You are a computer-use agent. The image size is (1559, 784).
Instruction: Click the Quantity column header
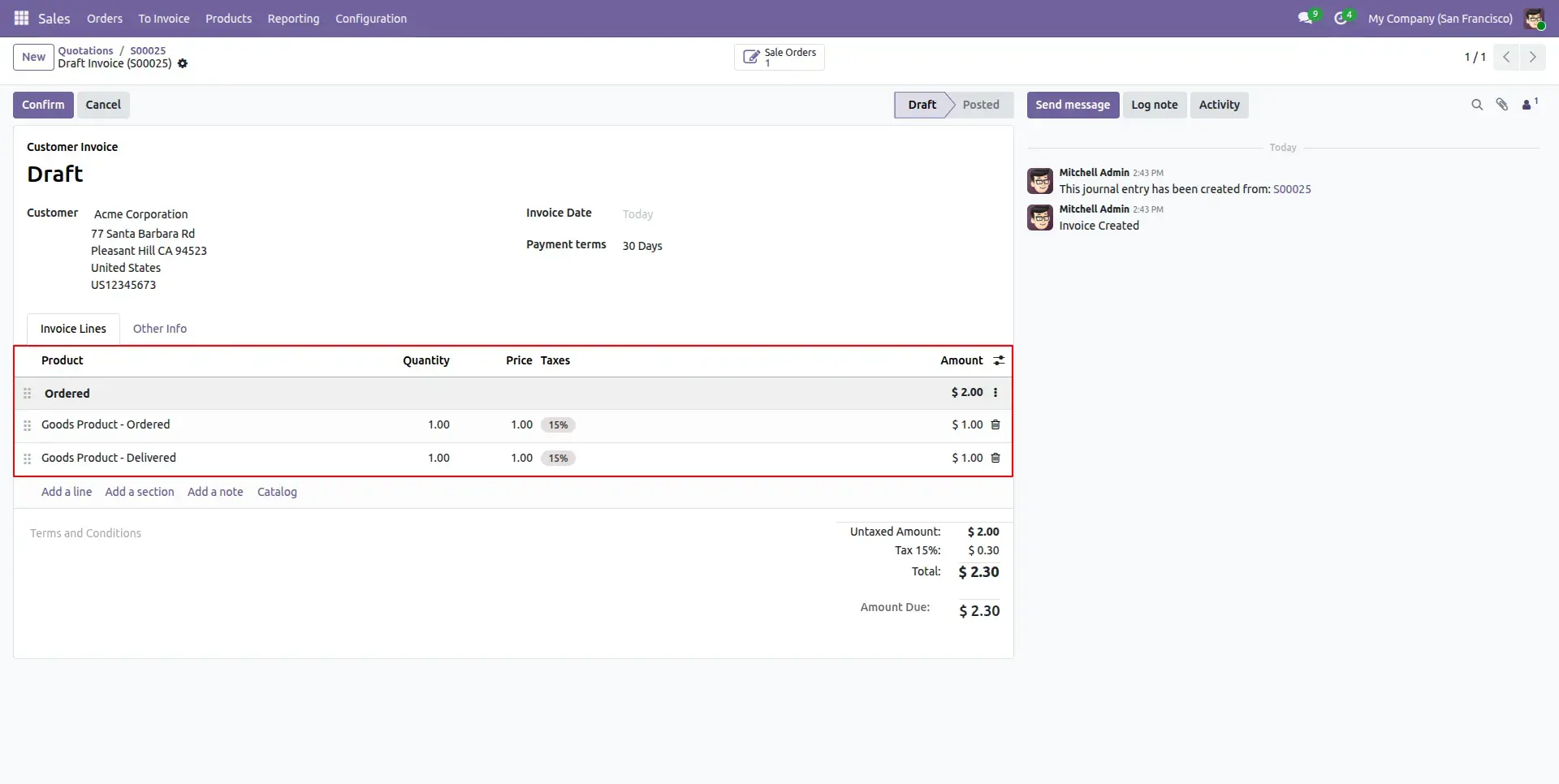click(x=426, y=360)
